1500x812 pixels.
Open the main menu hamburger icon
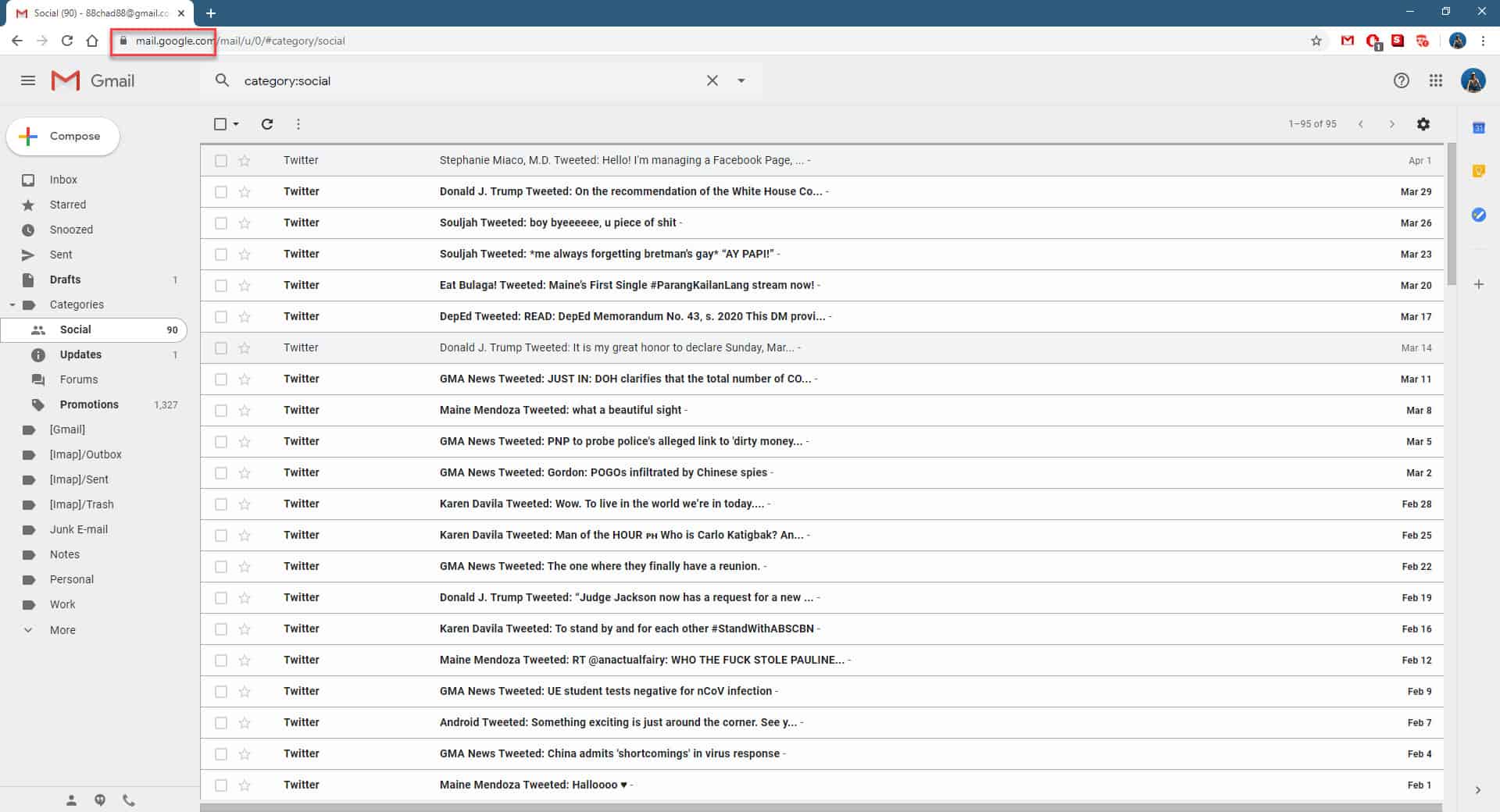tap(28, 80)
